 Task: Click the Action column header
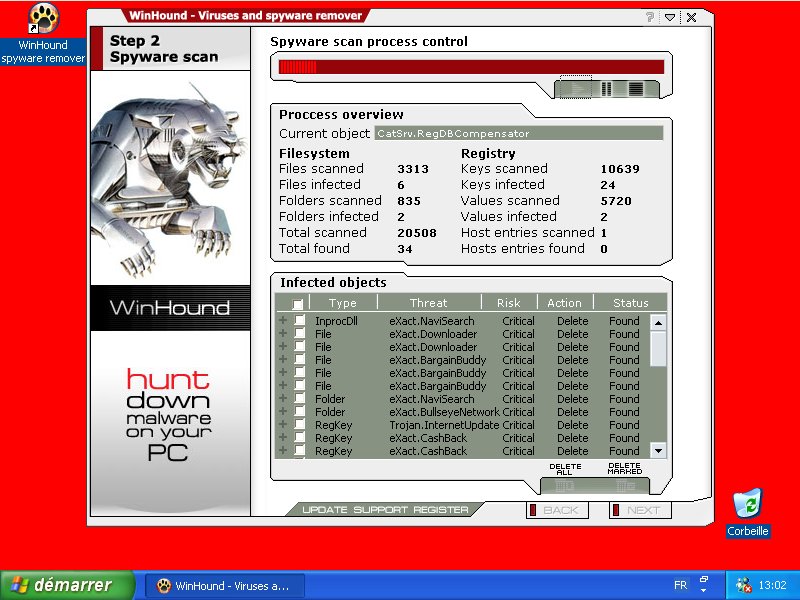(x=564, y=303)
